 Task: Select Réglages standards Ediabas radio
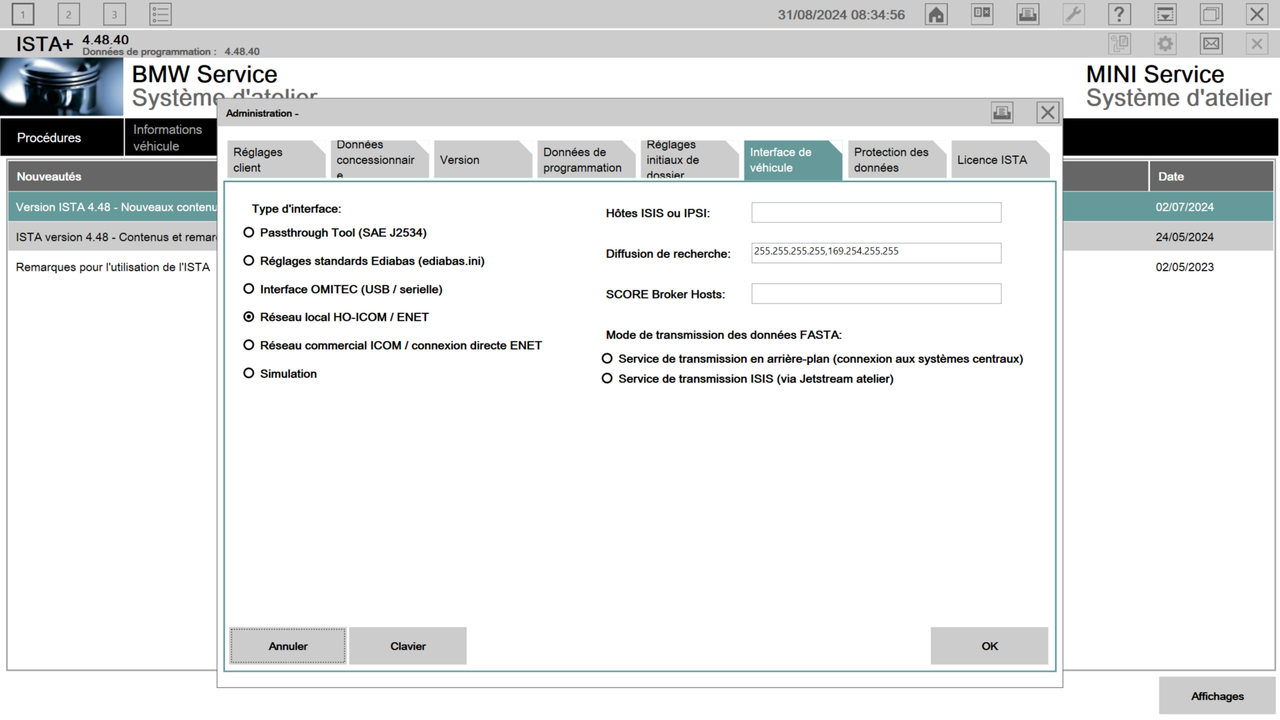coord(249,260)
